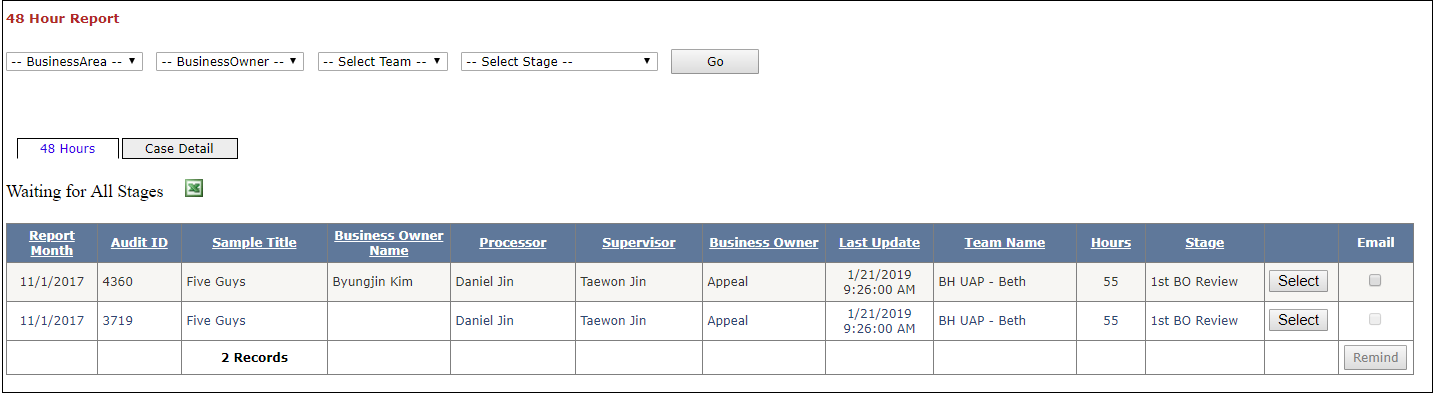Click Select for audit 4360 row
Screen dimensions: 1434x394
[x=1298, y=281]
